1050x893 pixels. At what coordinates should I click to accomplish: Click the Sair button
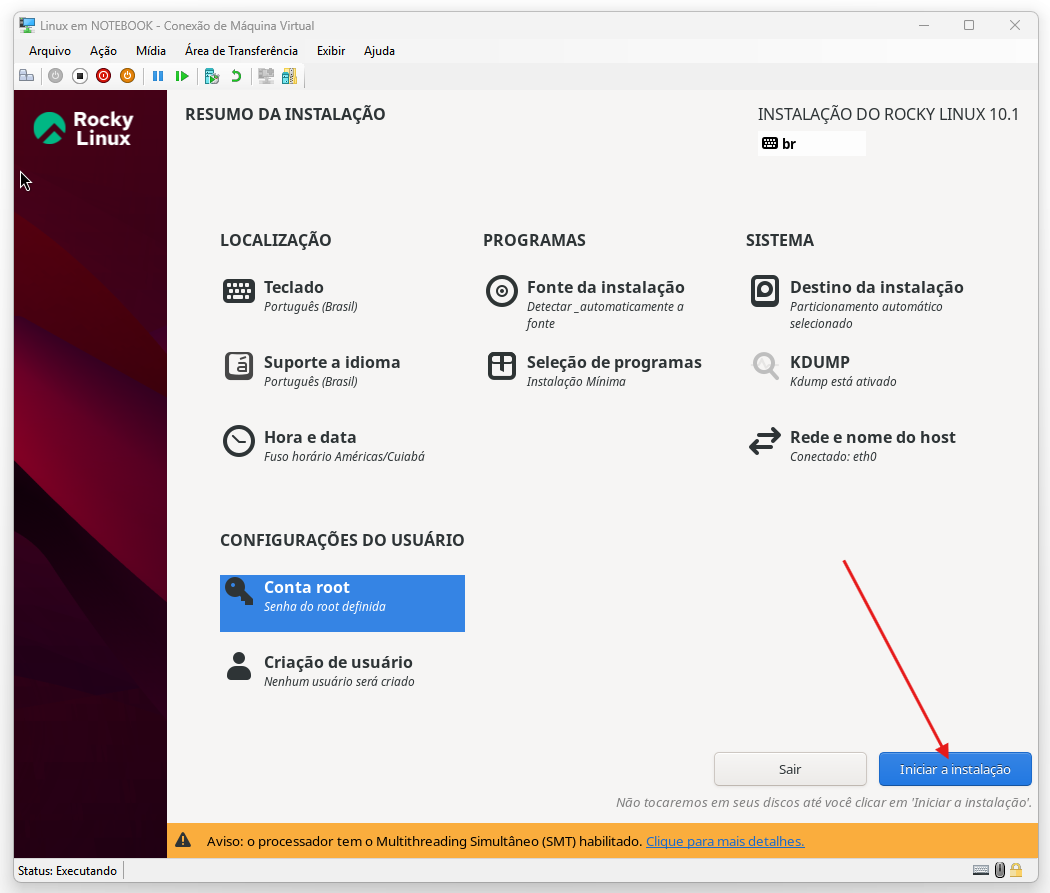790,769
